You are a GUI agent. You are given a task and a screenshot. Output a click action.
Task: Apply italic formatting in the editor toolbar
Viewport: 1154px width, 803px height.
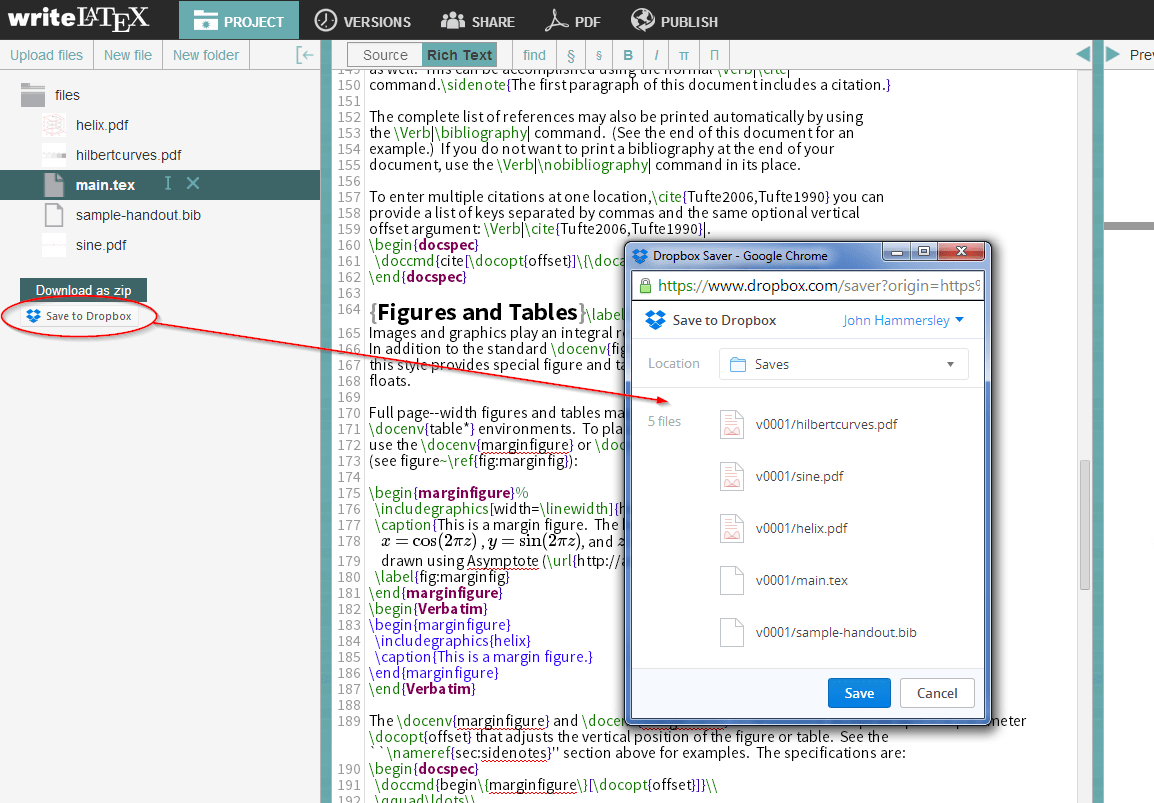tap(656, 55)
